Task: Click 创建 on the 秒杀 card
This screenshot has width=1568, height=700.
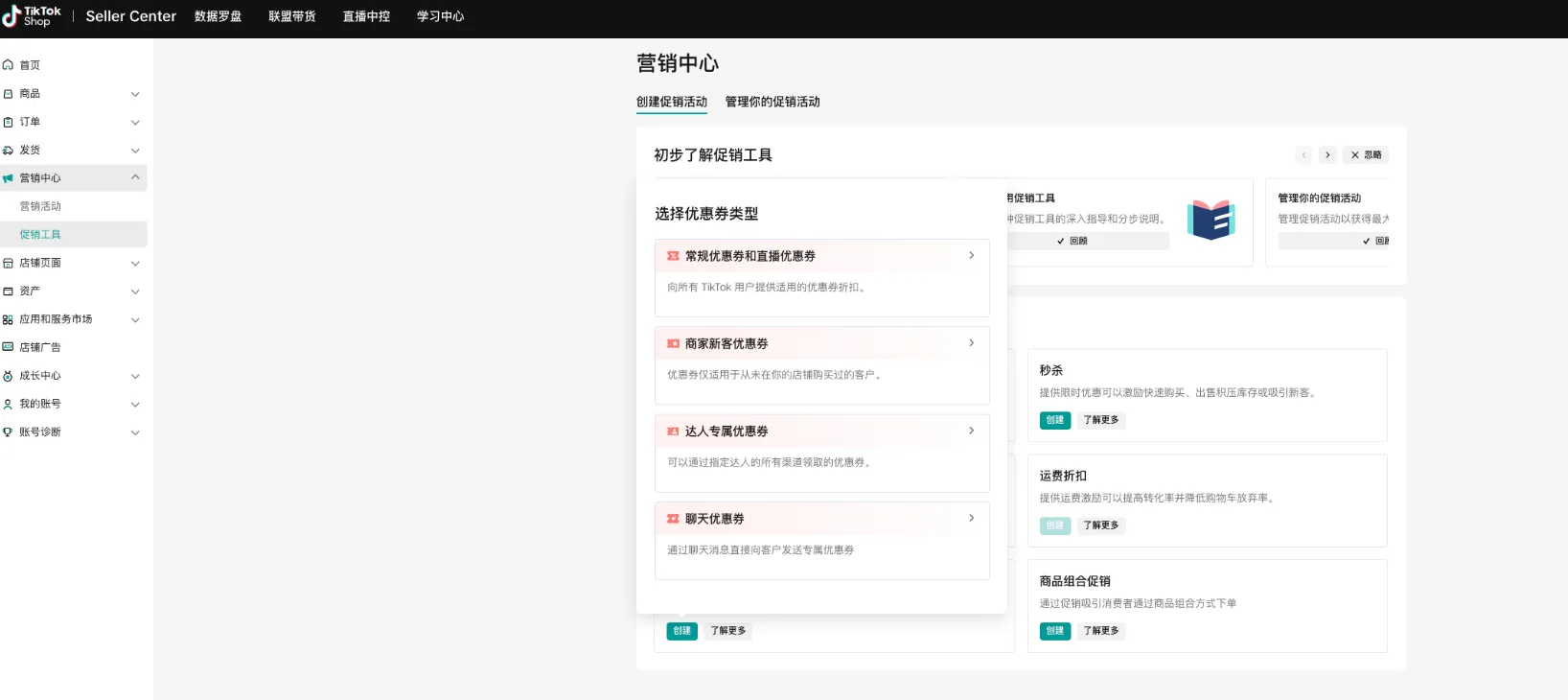Action: point(1055,420)
